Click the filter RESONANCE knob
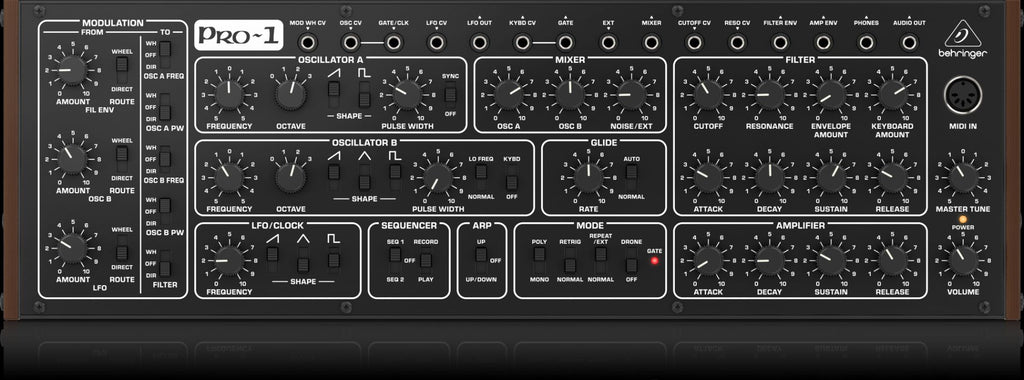 pos(770,95)
